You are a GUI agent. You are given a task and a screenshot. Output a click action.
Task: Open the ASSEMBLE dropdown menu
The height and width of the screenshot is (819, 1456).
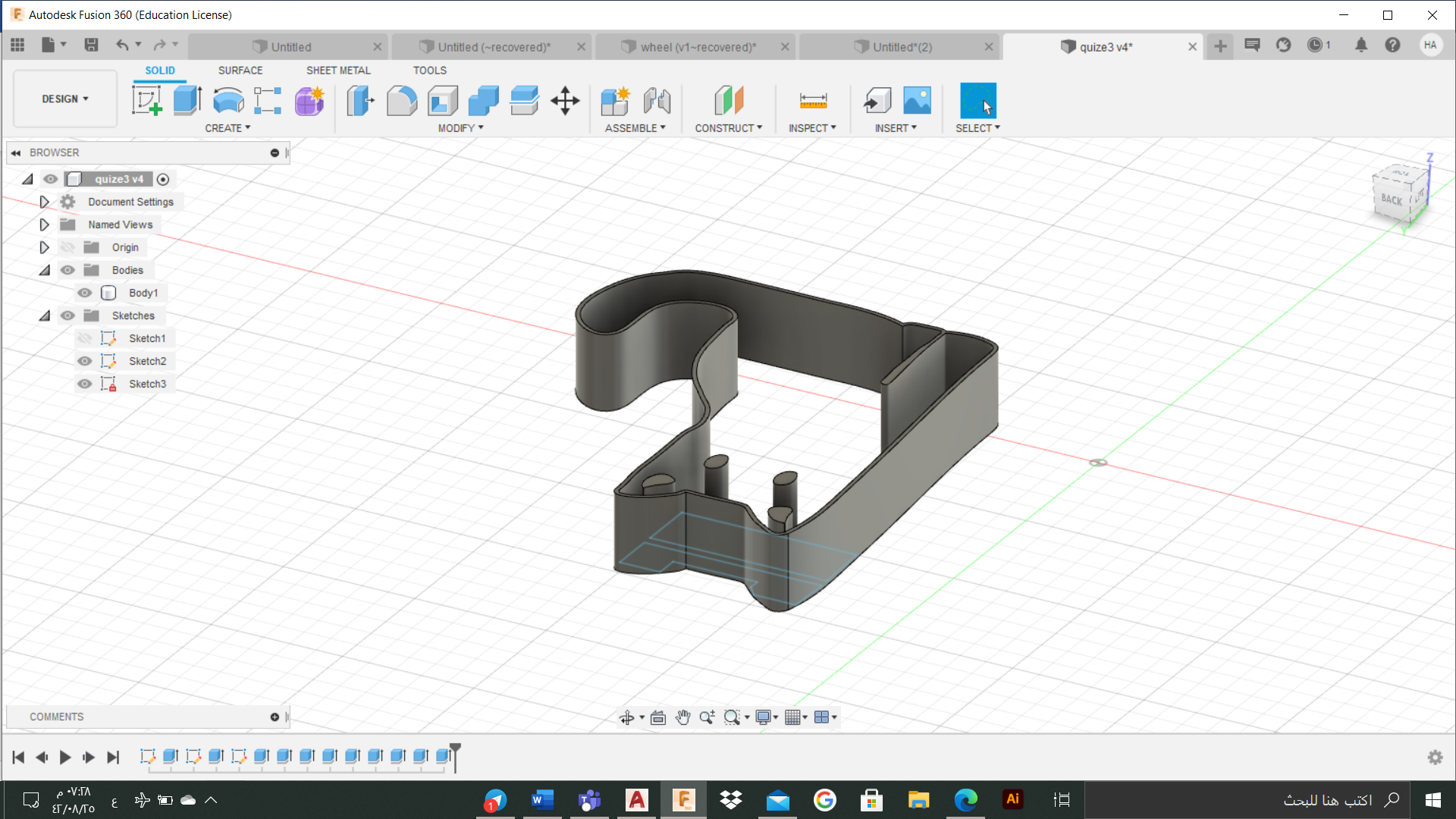635,128
